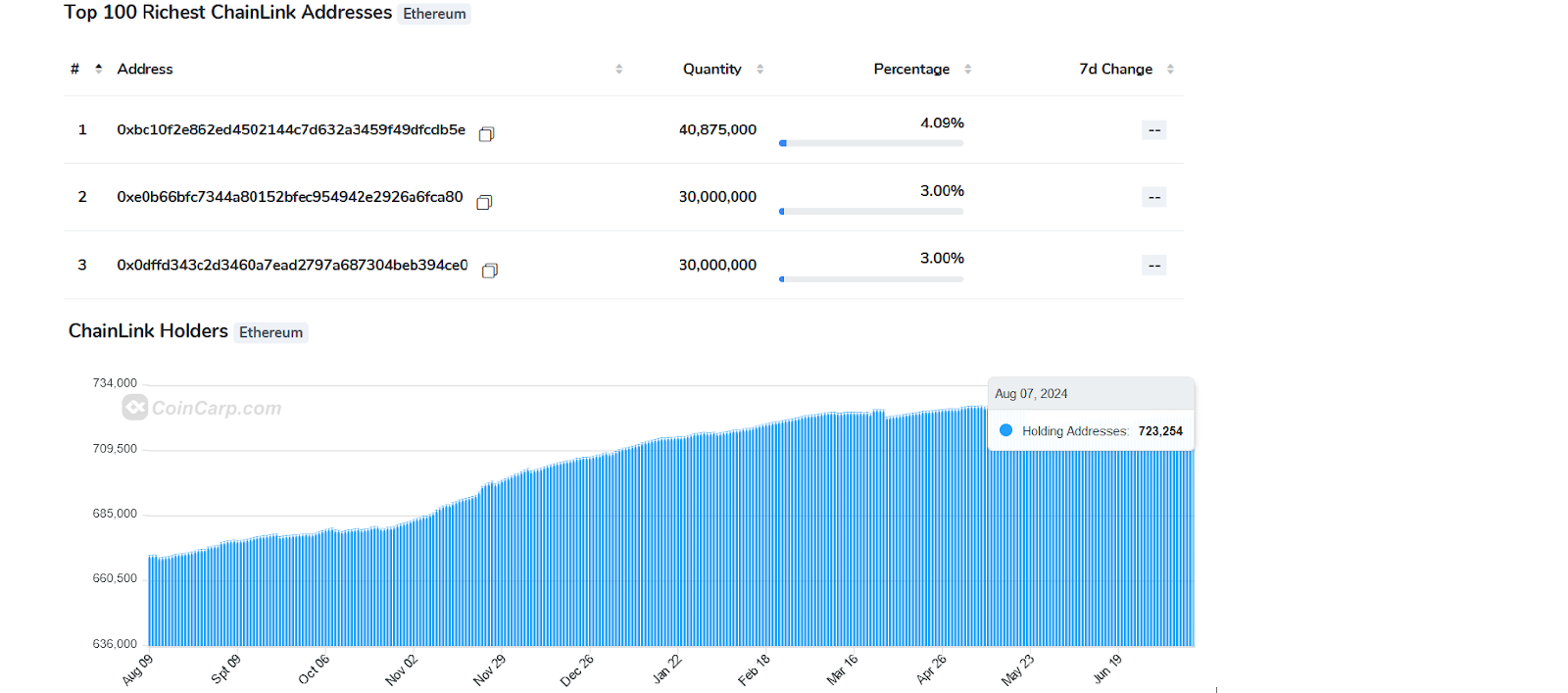The image size is (1568, 693).
Task: Sort holders by Quantity column
Action: (759, 69)
